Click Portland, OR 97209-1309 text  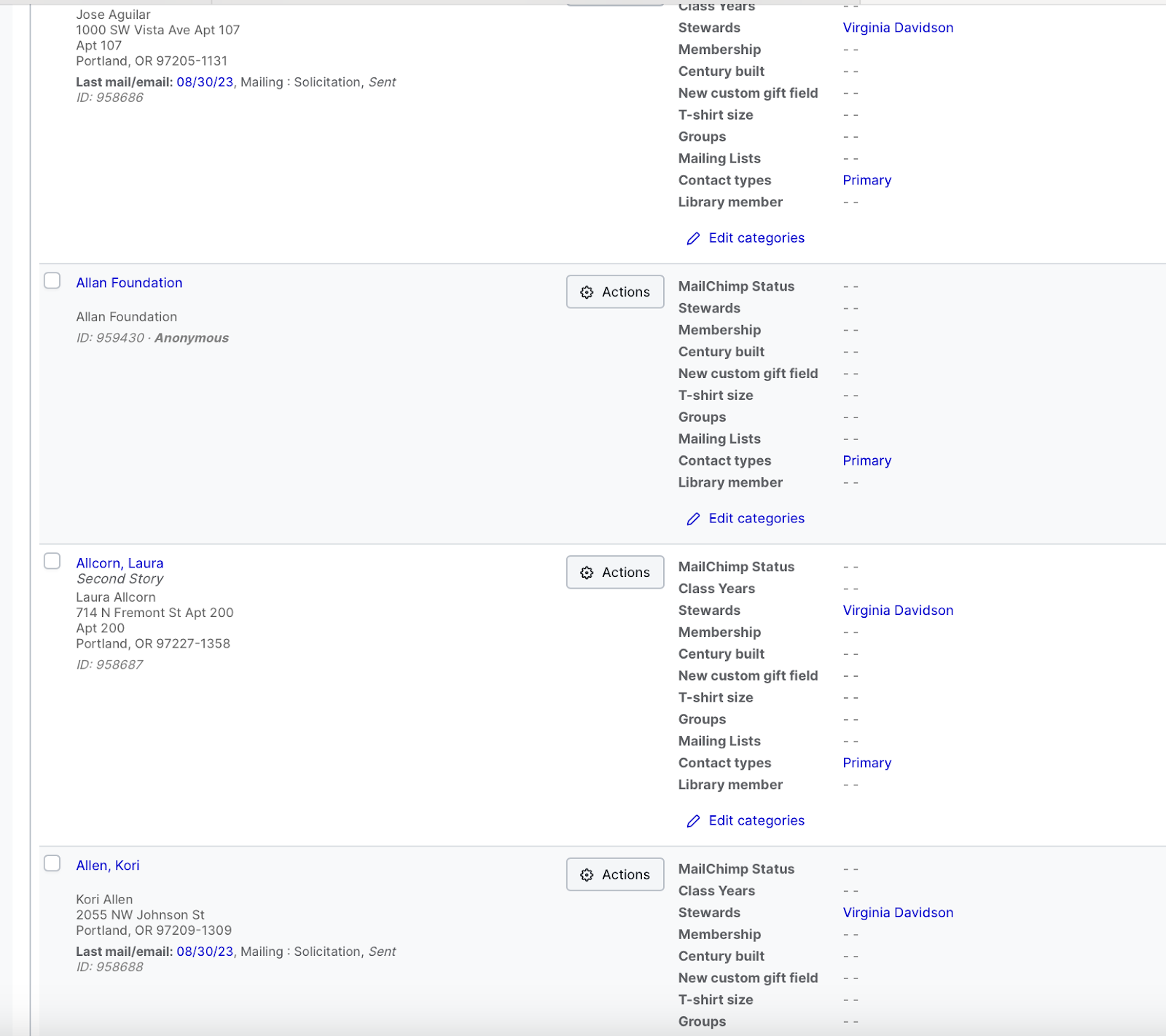point(154,930)
